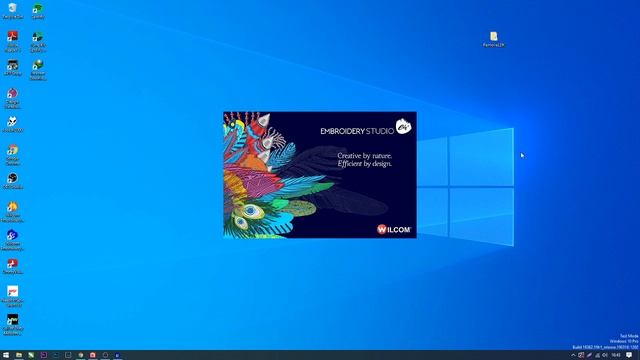Screen dimensions: 640x360
Task: Open the Action Center notification icon
Action: click(x=629, y=355)
